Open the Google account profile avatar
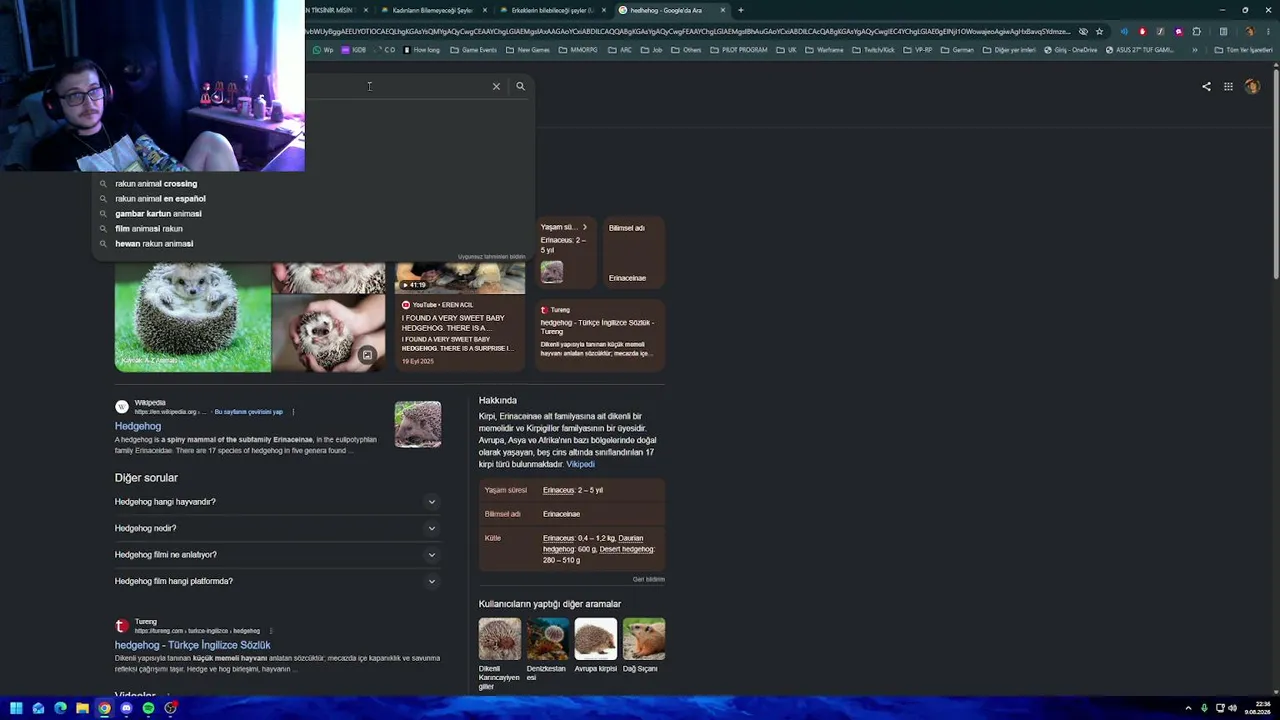Viewport: 1280px width, 720px height. coord(1252,87)
